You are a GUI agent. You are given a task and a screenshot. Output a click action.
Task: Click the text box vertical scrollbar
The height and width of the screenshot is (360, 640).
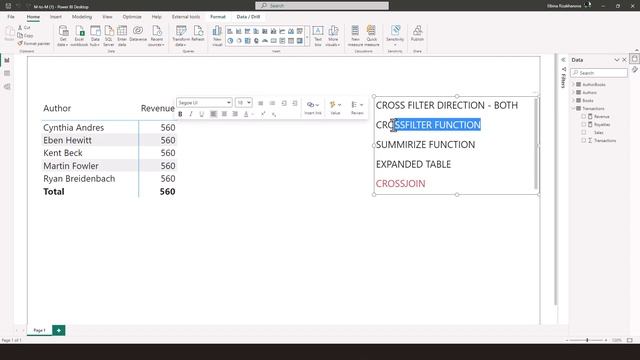[536, 144]
